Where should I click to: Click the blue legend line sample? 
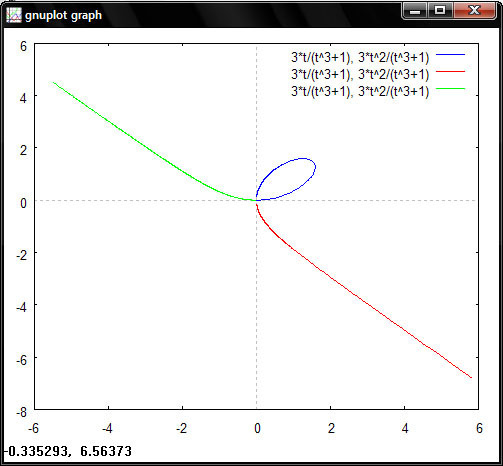point(450,54)
